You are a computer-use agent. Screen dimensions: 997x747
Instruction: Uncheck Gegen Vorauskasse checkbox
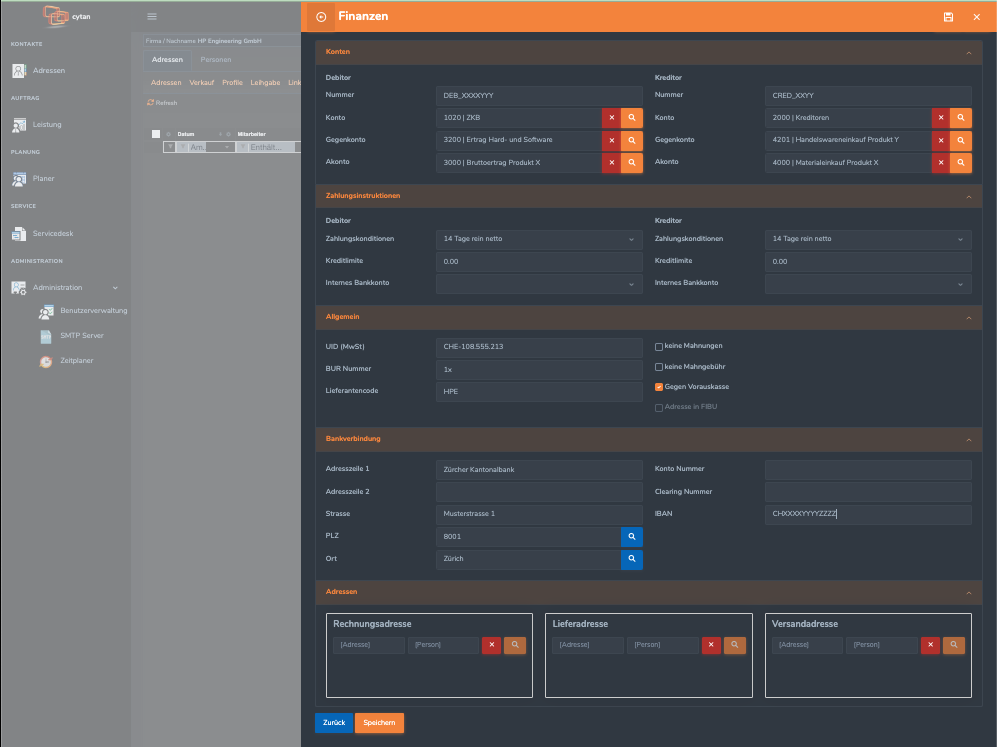coord(659,387)
